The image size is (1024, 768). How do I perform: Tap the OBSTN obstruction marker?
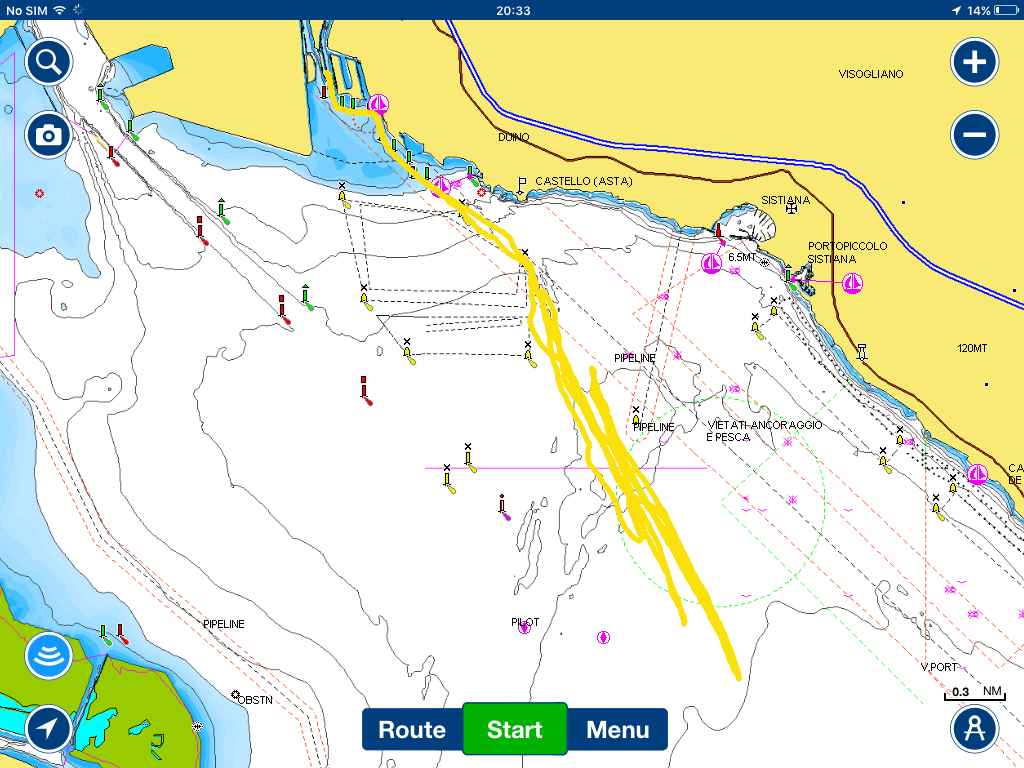click(x=255, y=700)
